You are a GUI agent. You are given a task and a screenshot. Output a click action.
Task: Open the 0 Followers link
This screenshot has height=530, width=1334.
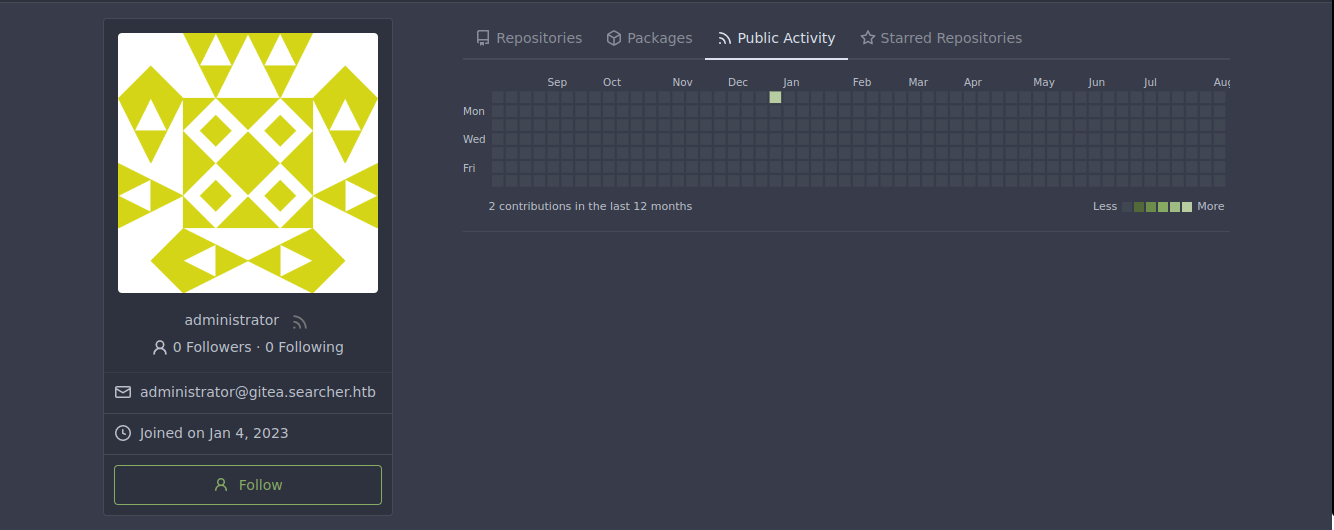click(212, 347)
